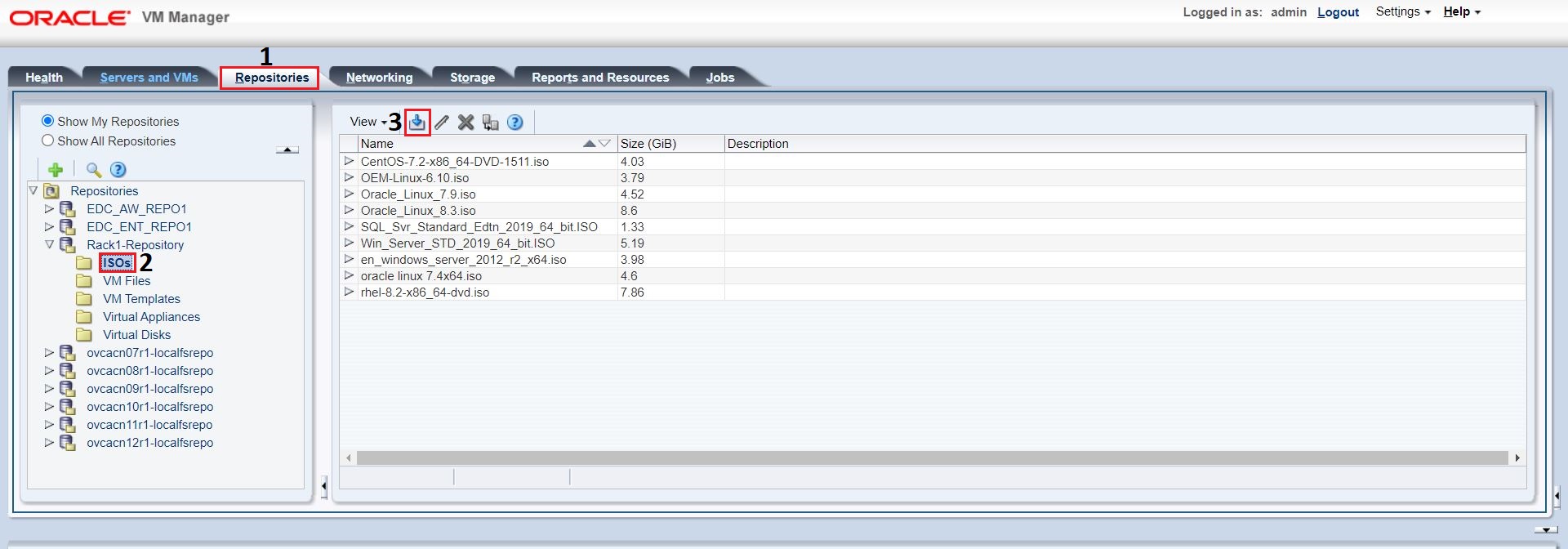Click the Delete X icon
1568x549 pixels.
point(465,123)
